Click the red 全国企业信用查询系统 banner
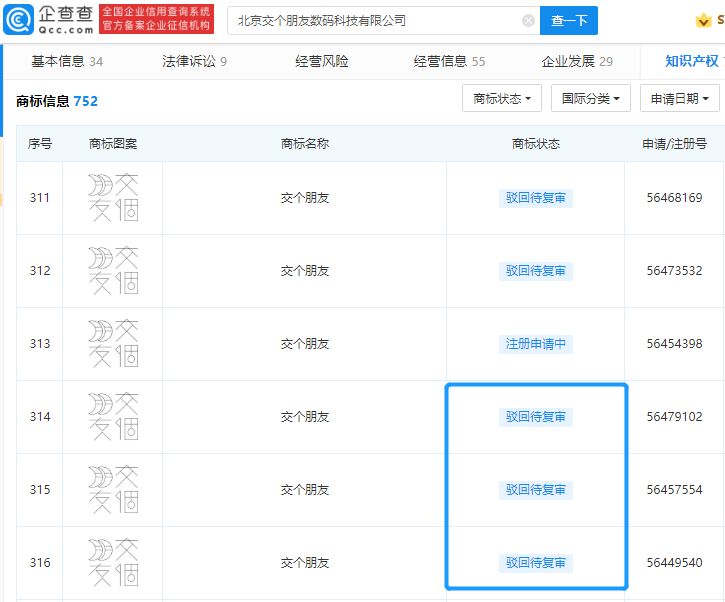The height and width of the screenshot is (602, 725). 156,19
